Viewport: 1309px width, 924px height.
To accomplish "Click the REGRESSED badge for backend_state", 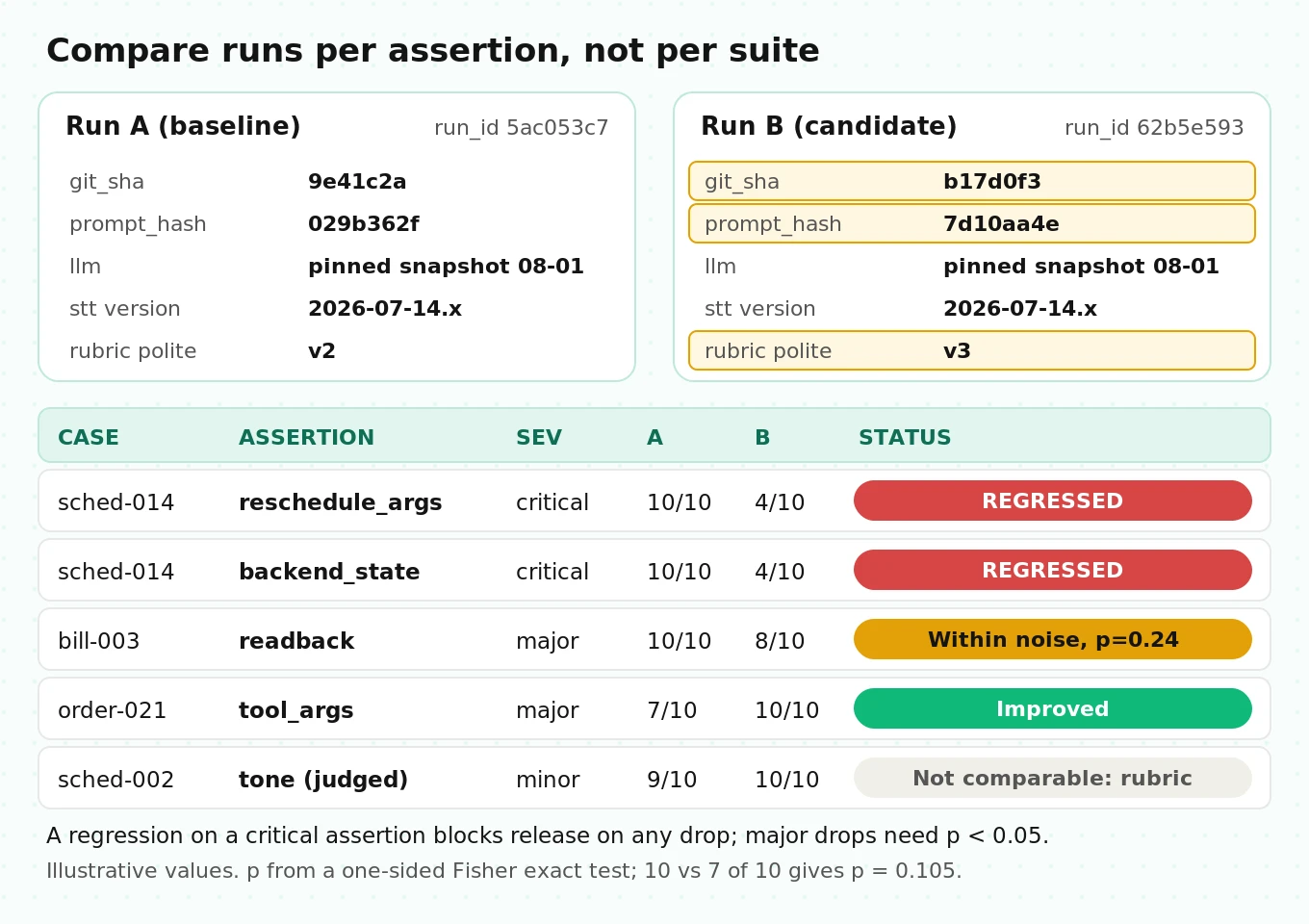I will click(1053, 570).
